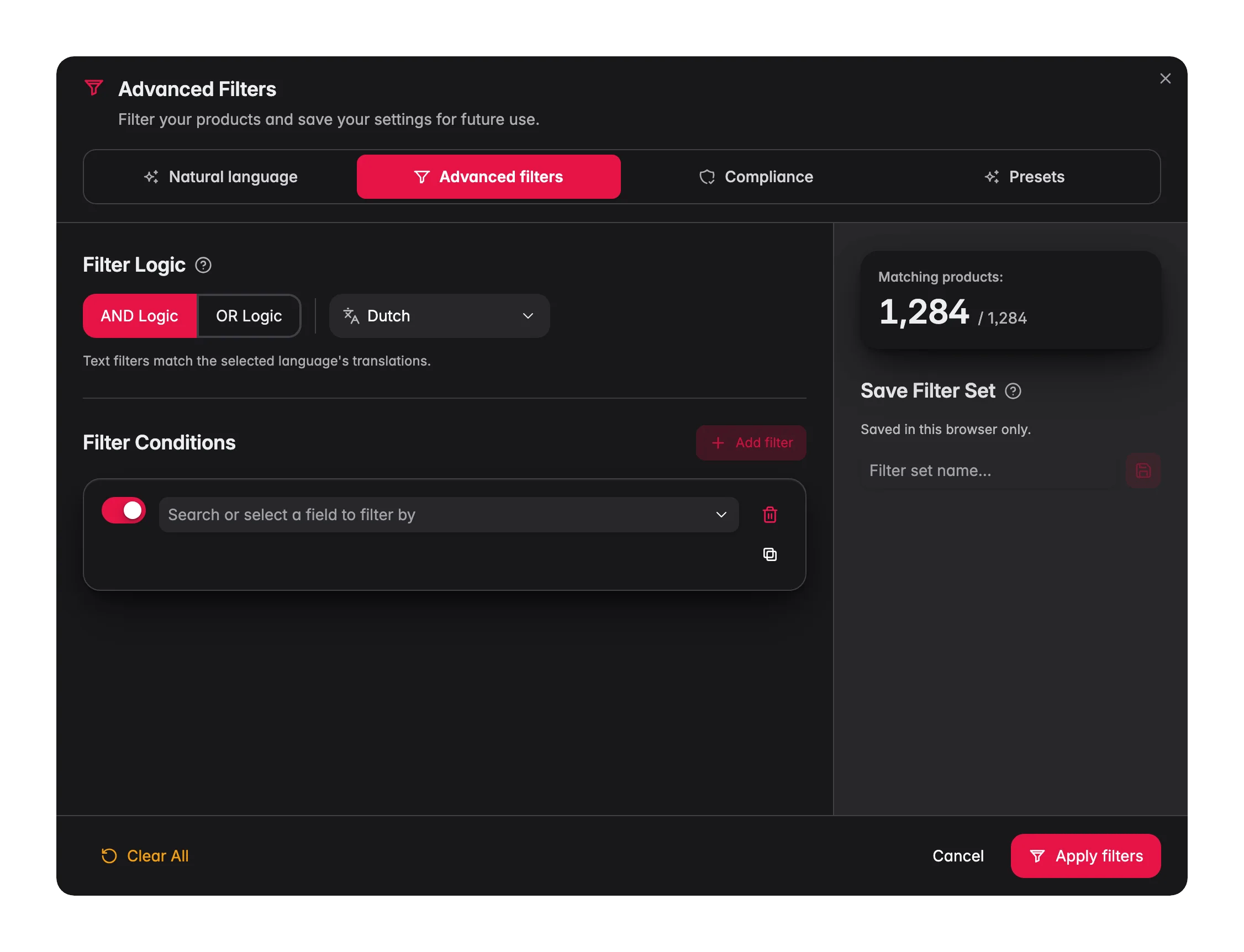Screen dimensions: 1244x952
Task: Click the text filters translation hint
Action: [257, 361]
